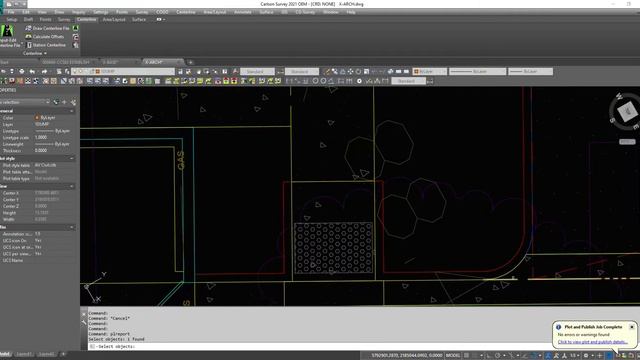Open the ByLayer lineweight dropdown
Image resolution: width=640 pixels, height=360 pixels.
pyautogui.click(x=531, y=71)
